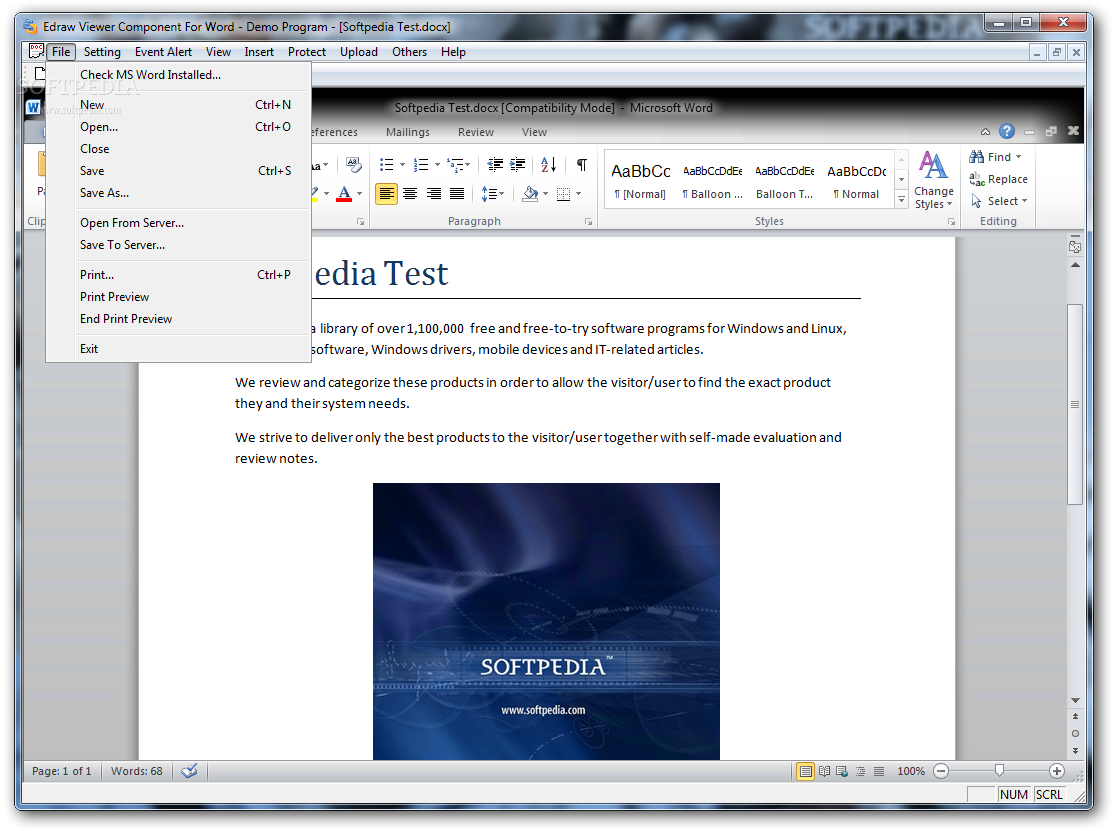Decrease paragraph indent

point(495,165)
